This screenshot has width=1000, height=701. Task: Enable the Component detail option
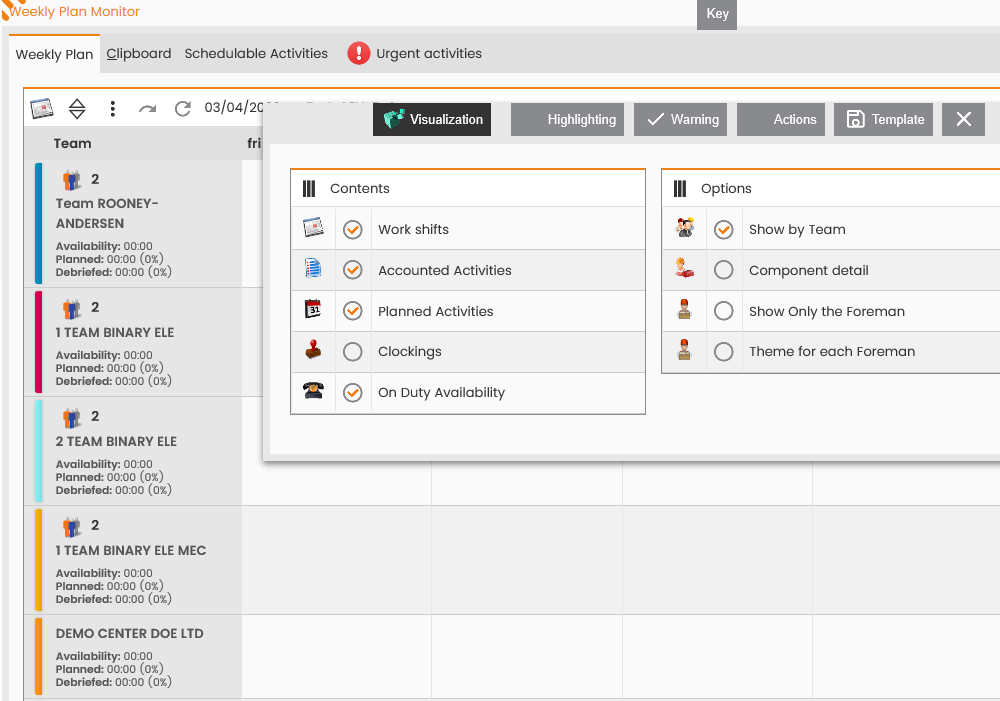click(x=724, y=270)
